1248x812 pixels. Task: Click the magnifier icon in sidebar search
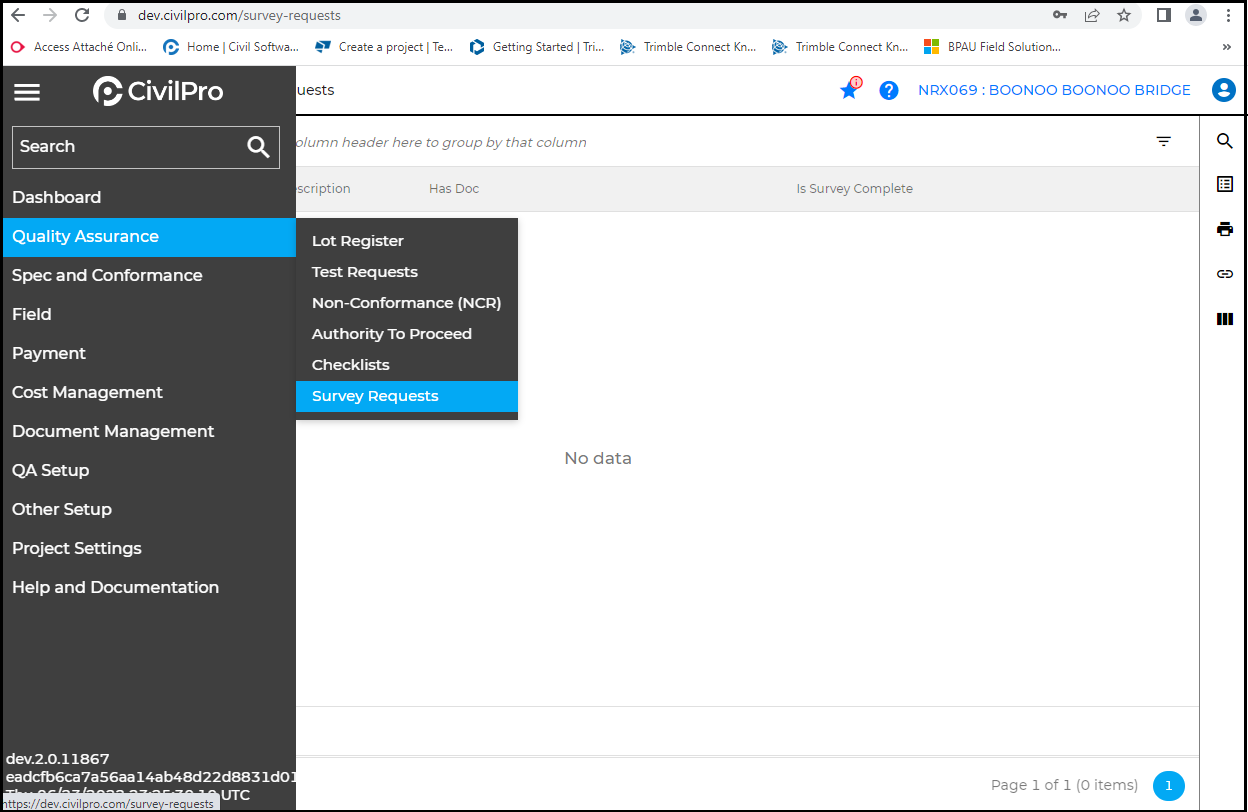258,147
